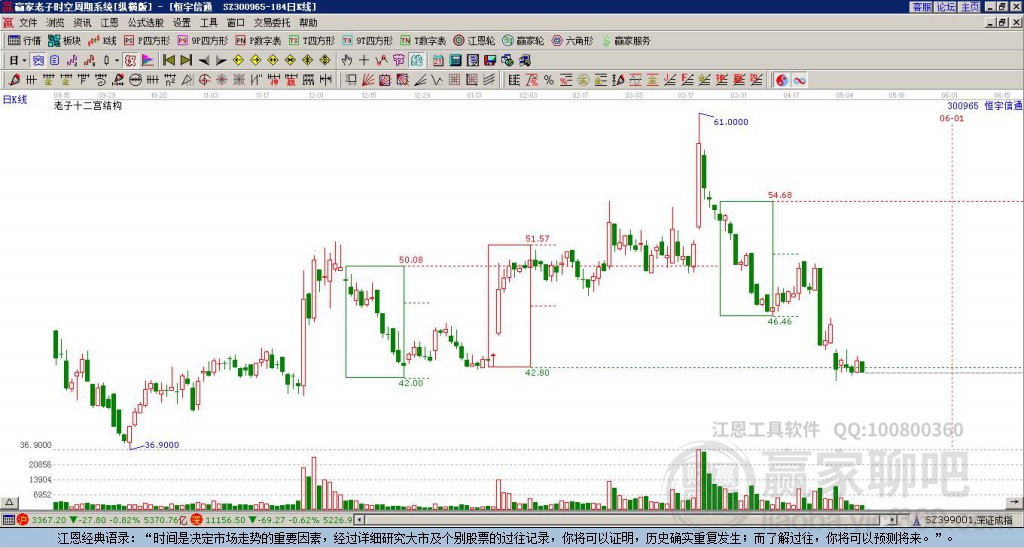Click the colorful flag gradient icon
Viewport: 1024px width, 548px height.
point(148,61)
